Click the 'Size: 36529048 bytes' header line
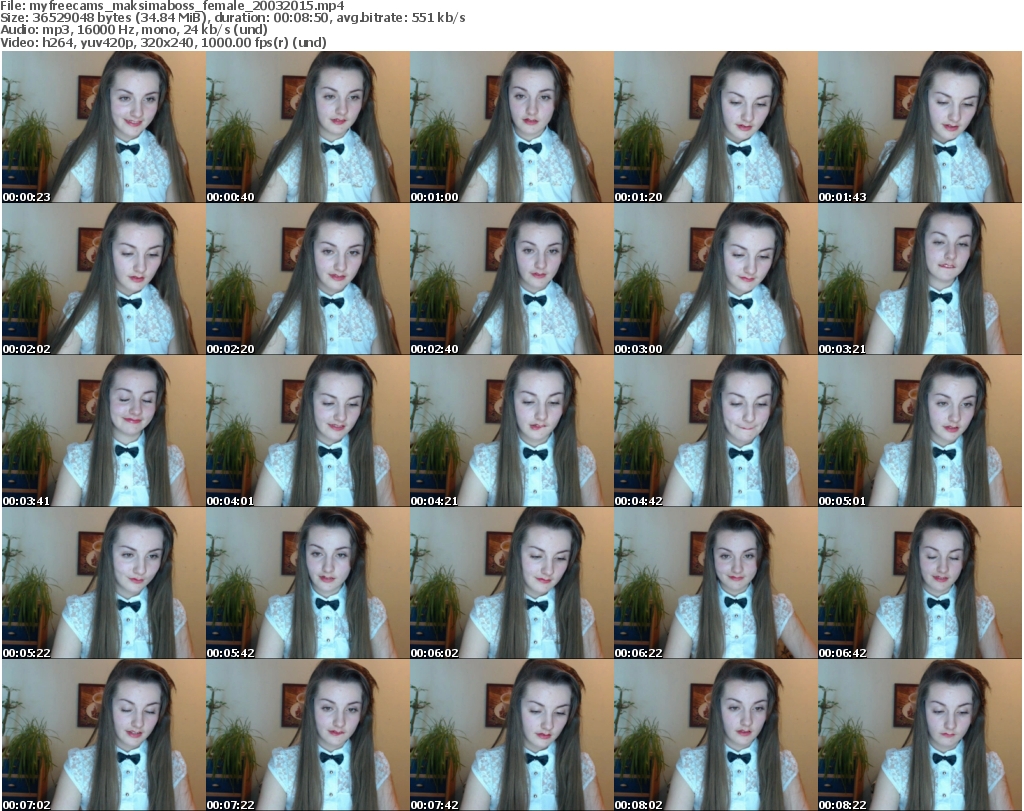Image resolution: width=1024 pixels, height=811 pixels. [232, 18]
